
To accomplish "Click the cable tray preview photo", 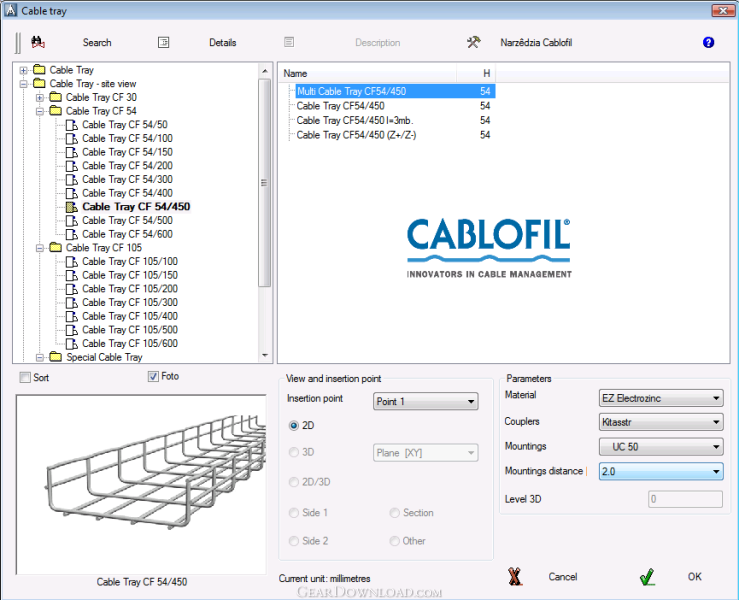I will pos(141,485).
